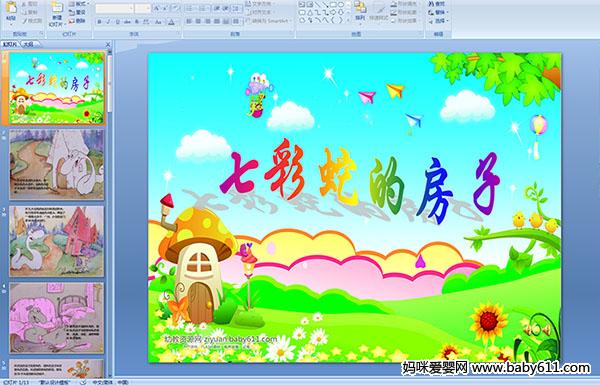Expand the shapes gallery more arrow

click(348, 20)
